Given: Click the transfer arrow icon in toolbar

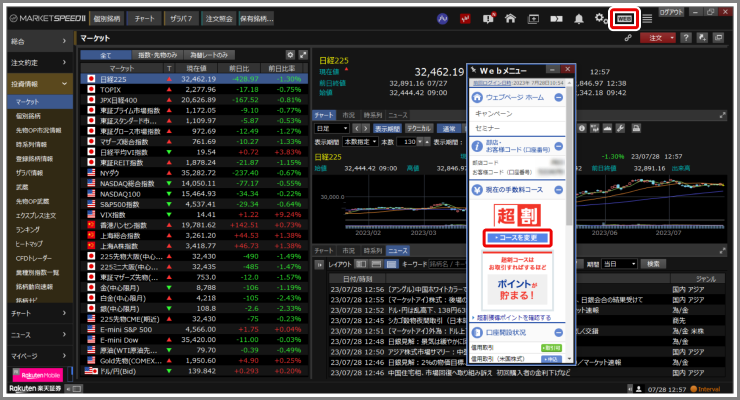Looking at the screenshot, I should (x=556, y=19).
